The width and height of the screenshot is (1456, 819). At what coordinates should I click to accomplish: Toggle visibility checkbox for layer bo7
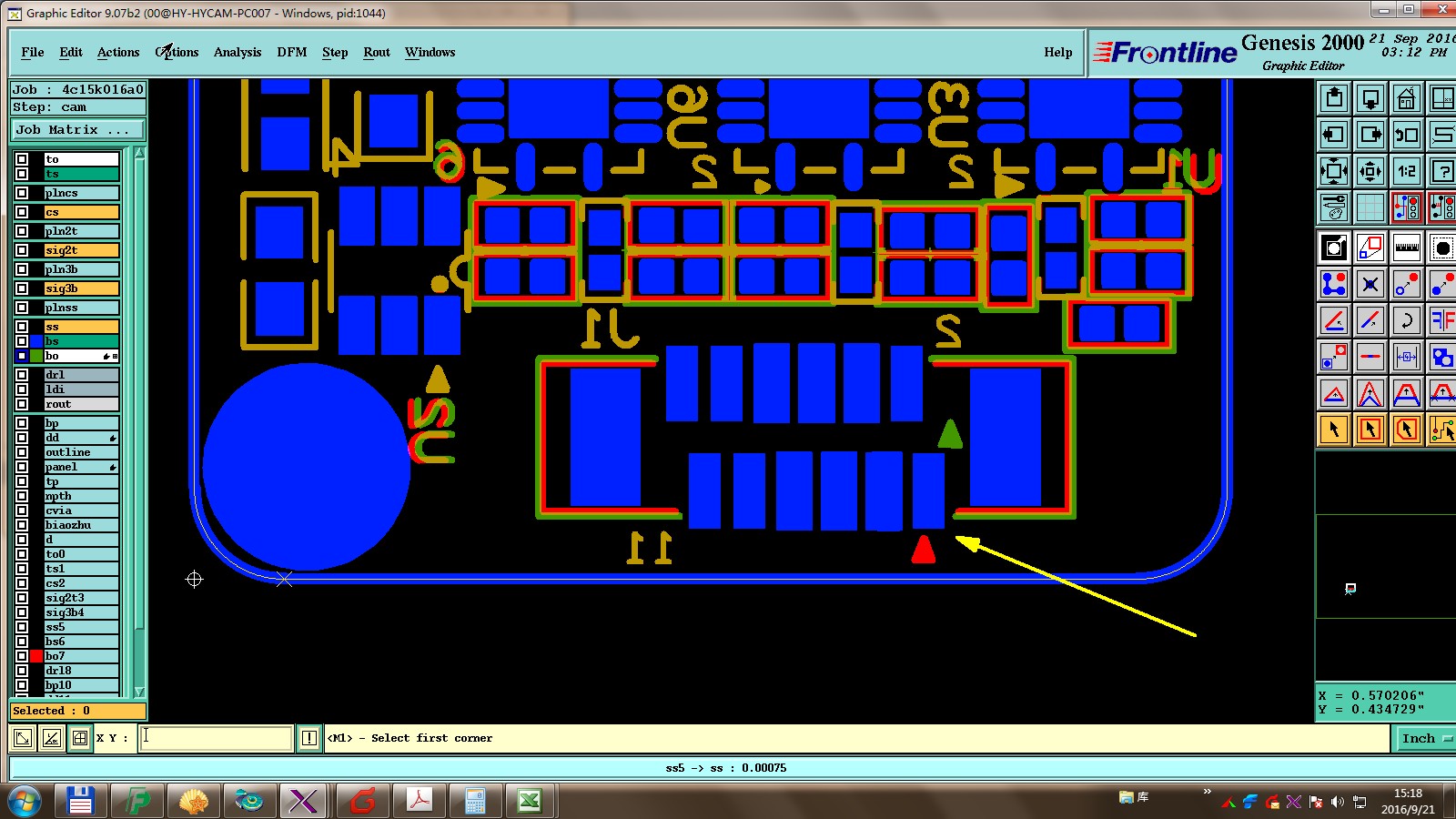[x=22, y=656]
